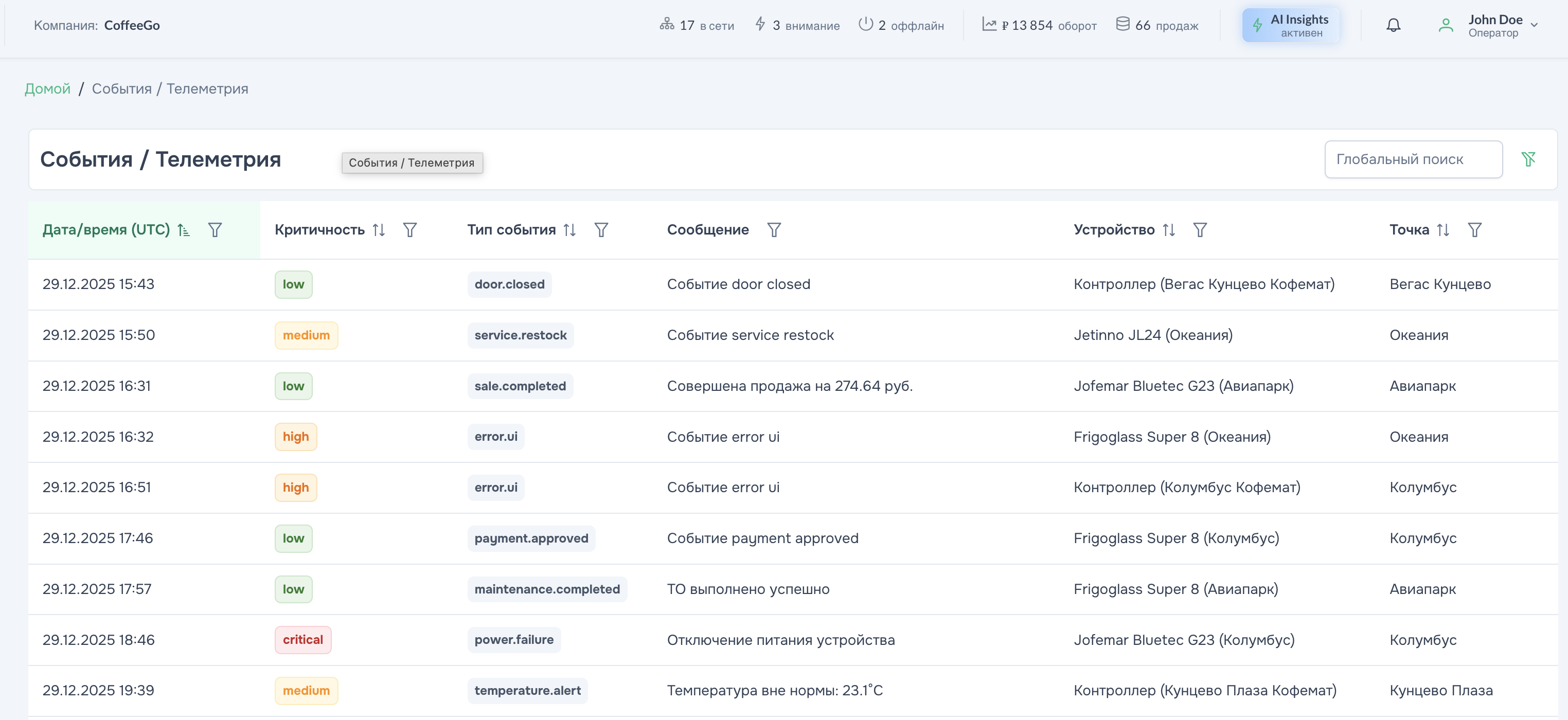Select the critical power.failure event row
This screenshot has height=720, width=1568.
(781, 640)
